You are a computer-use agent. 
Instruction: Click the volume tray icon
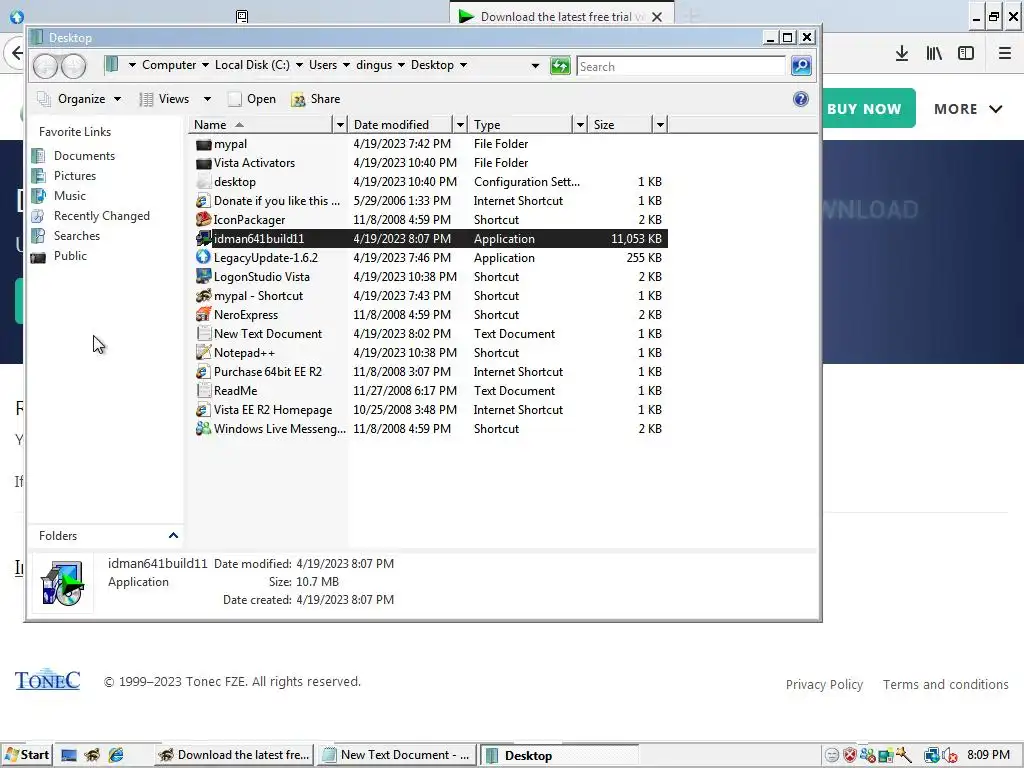pos(950,756)
